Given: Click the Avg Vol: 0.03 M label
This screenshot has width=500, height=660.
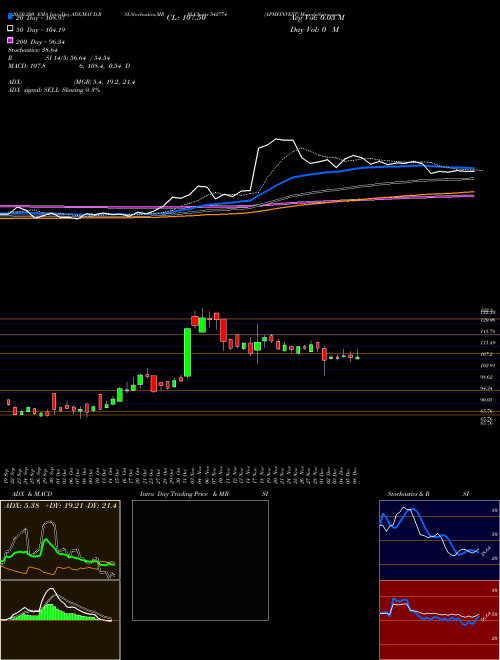Looking at the screenshot, I should (x=317, y=18).
